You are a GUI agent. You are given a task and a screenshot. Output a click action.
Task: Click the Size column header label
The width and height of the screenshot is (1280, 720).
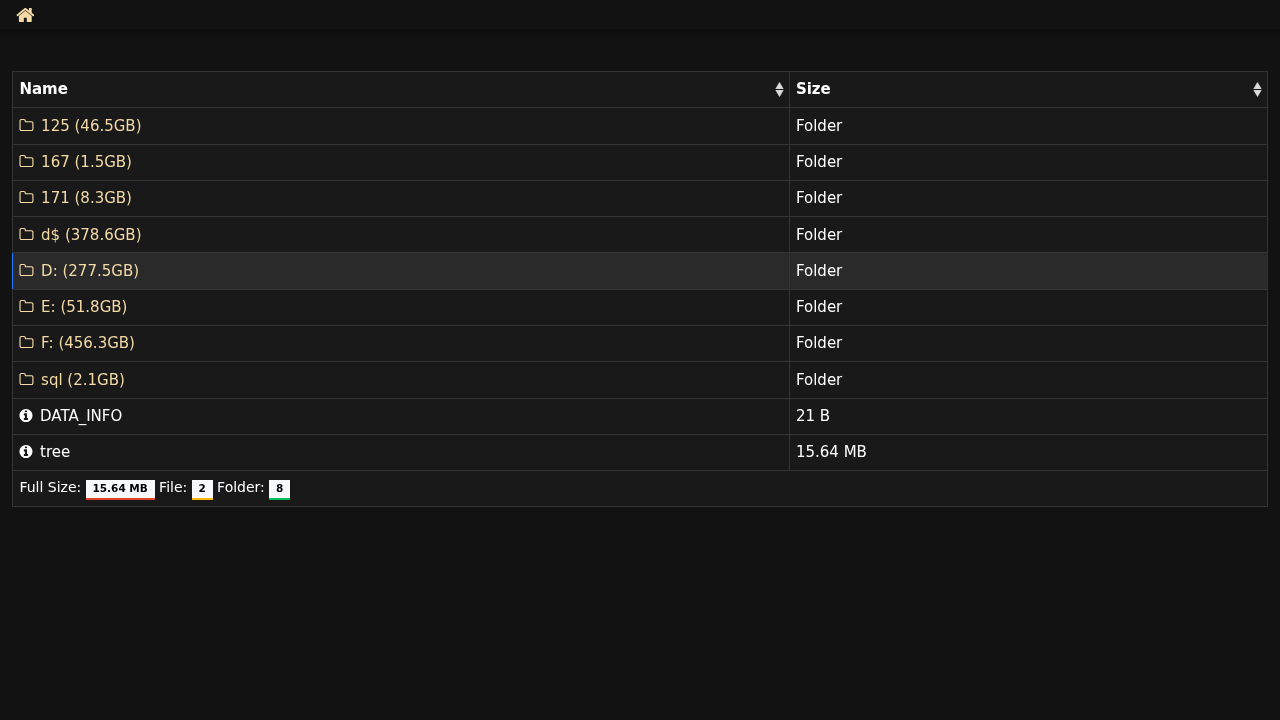[813, 89]
